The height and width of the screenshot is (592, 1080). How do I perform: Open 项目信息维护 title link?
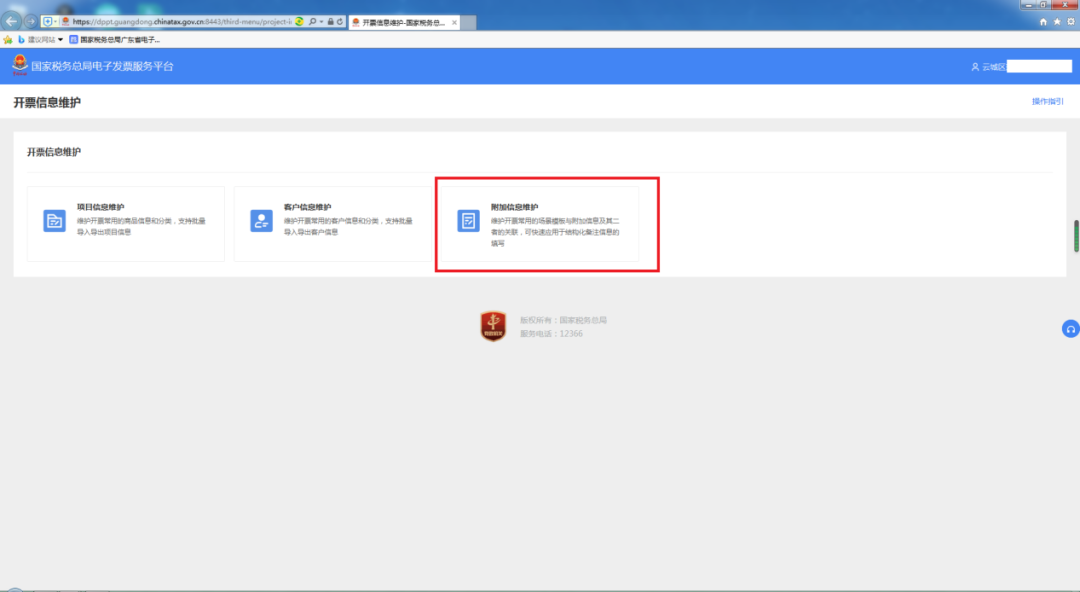[101, 207]
